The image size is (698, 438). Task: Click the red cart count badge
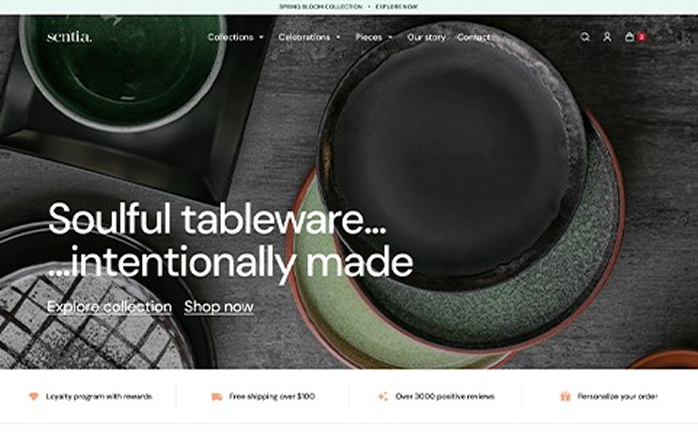click(641, 37)
